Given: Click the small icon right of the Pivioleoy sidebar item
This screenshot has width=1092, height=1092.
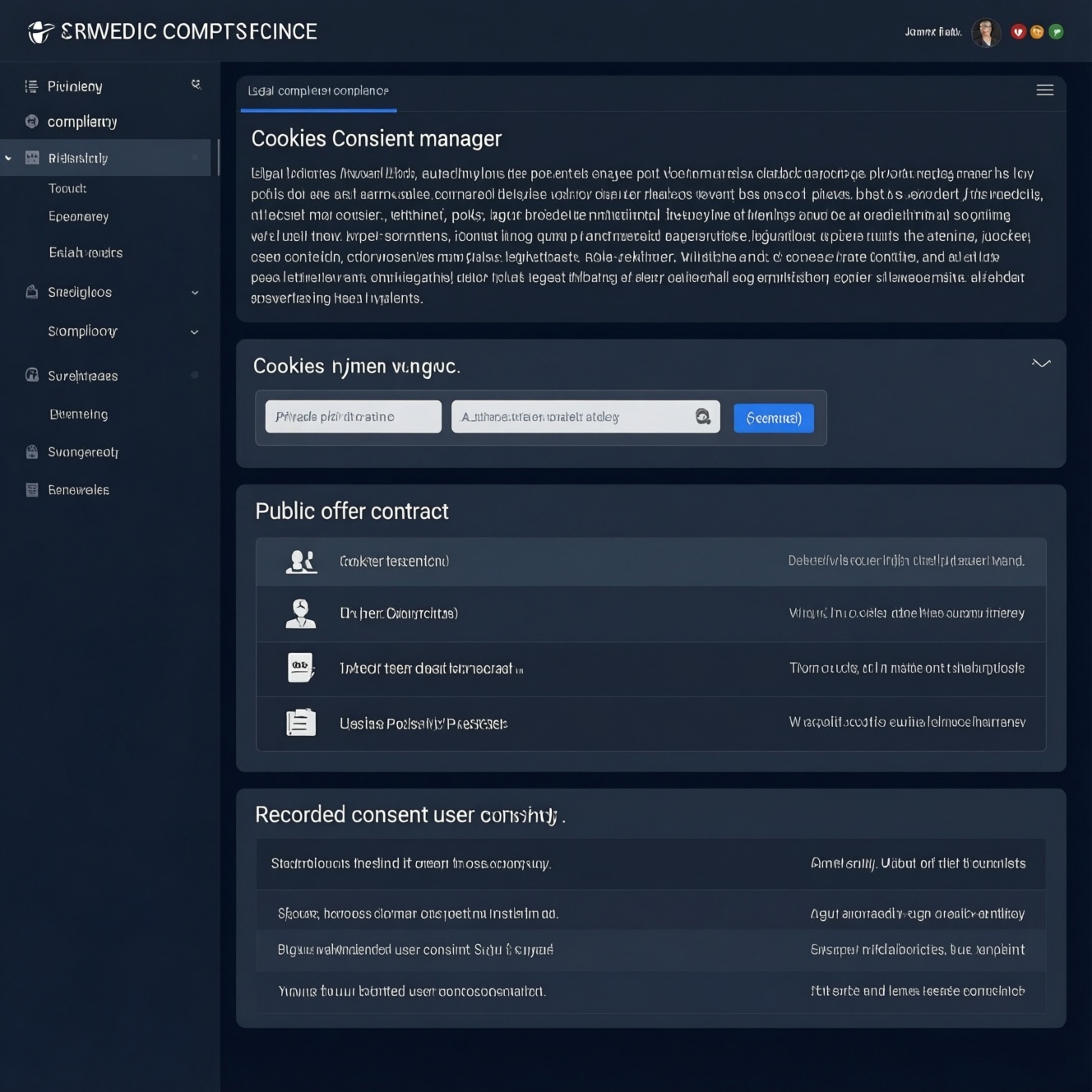Looking at the screenshot, I should click(x=196, y=85).
